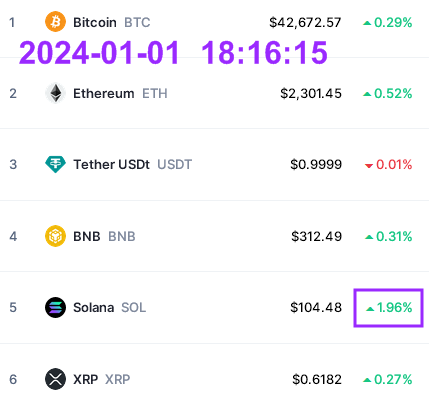The height and width of the screenshot is (401, 429).
Task: Click the green up arrow beside 0.29%
Action: pos(367,23)
